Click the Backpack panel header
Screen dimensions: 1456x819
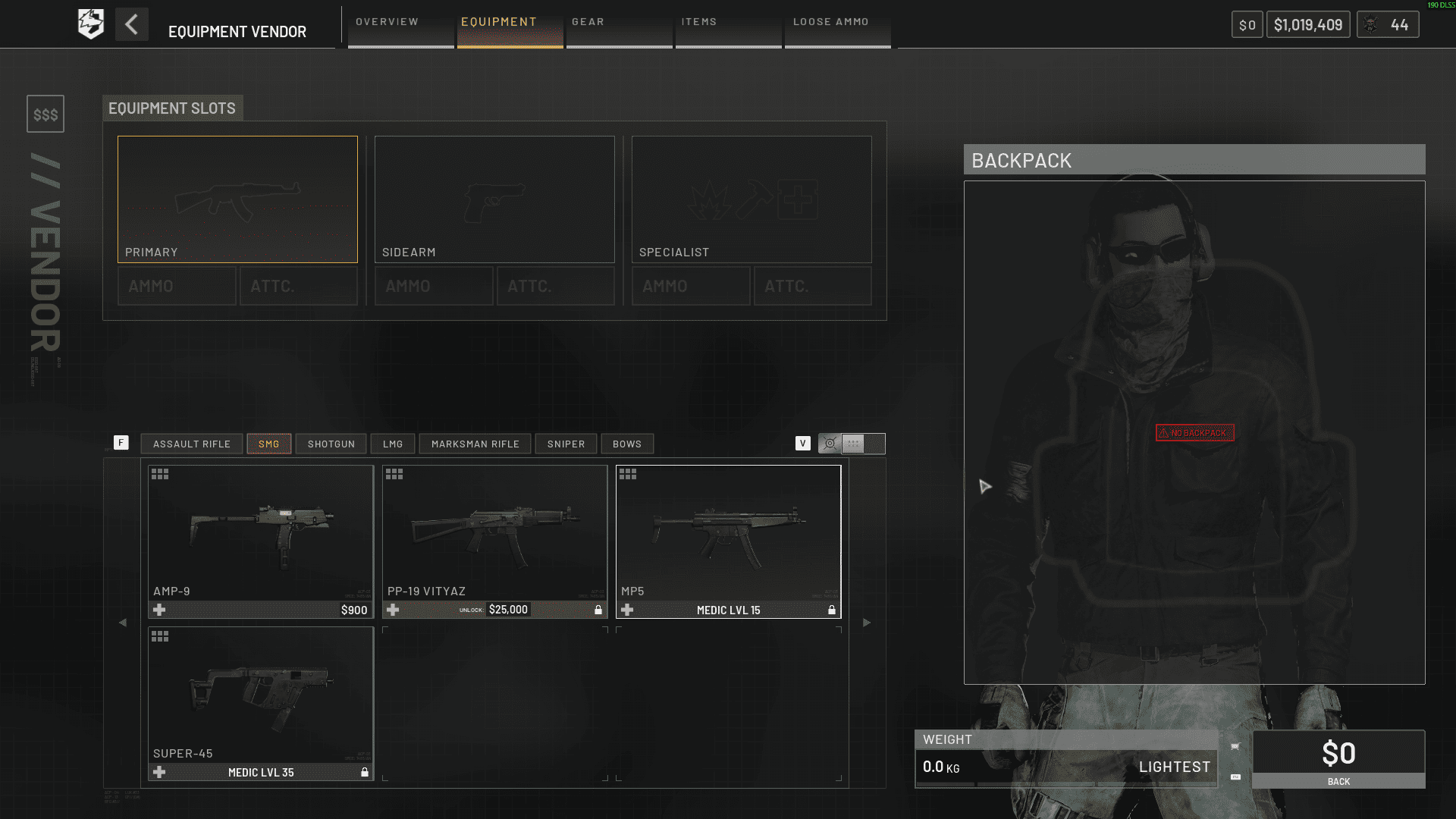click(x=1194, y=160)
